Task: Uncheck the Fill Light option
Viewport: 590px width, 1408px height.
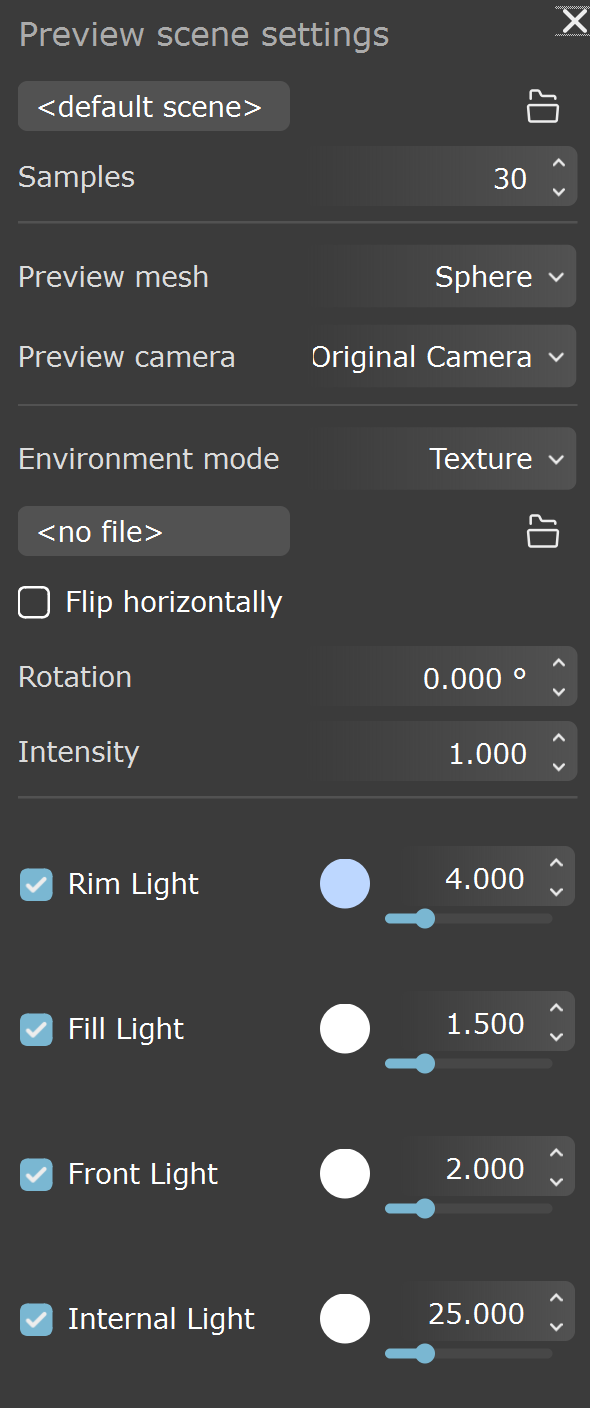Action: [x=36, y=1029]
